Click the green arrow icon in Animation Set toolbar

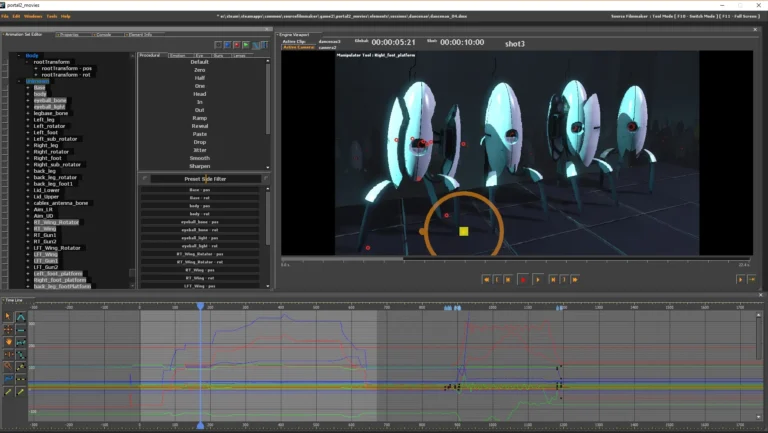click(x=246, y=45)
